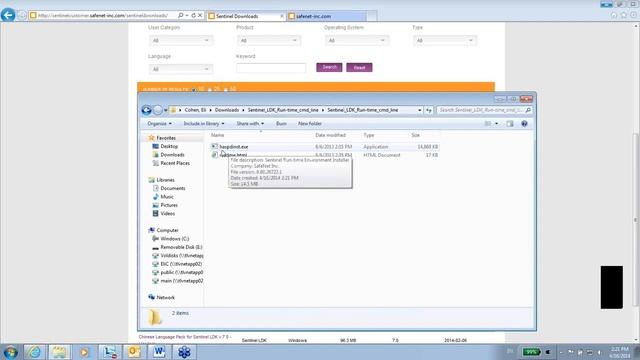Click the browser address bar URL

pos(103,16)
